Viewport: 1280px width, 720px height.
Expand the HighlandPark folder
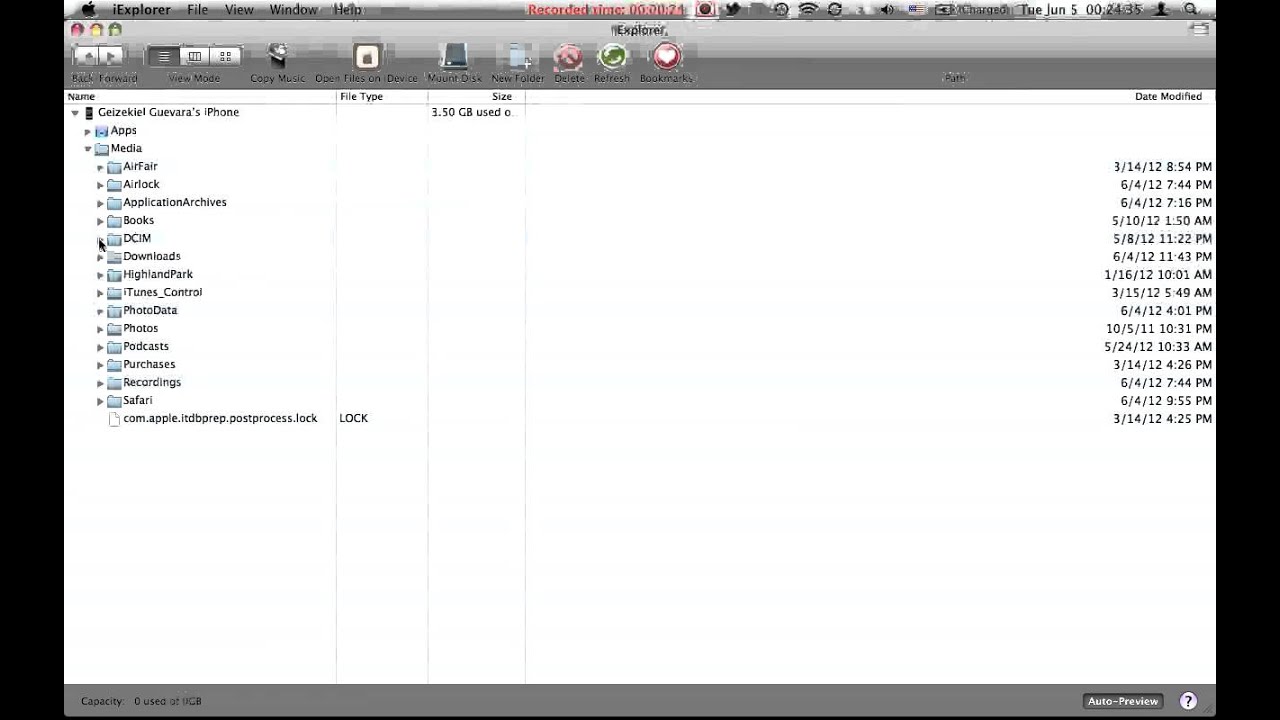[101, 275]
